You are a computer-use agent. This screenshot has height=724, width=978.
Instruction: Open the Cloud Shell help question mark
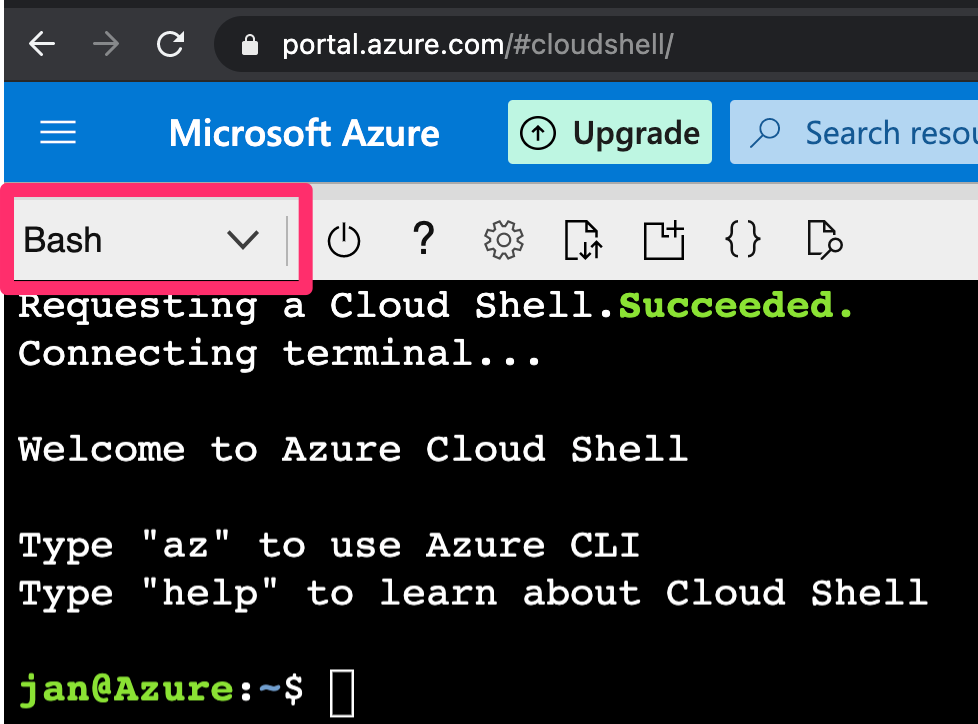coord(424,238)
